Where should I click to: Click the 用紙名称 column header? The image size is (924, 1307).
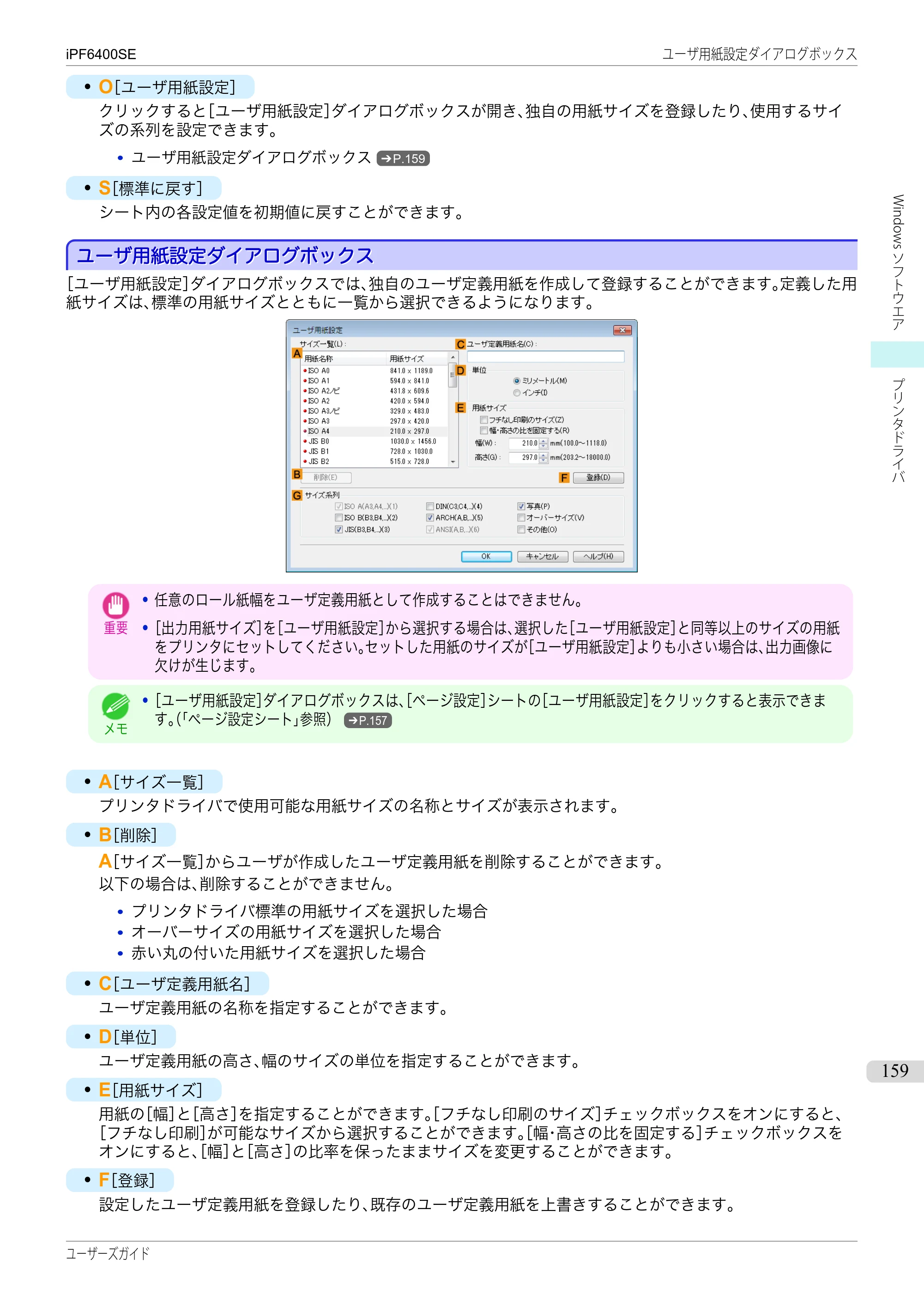pos(344,359)
